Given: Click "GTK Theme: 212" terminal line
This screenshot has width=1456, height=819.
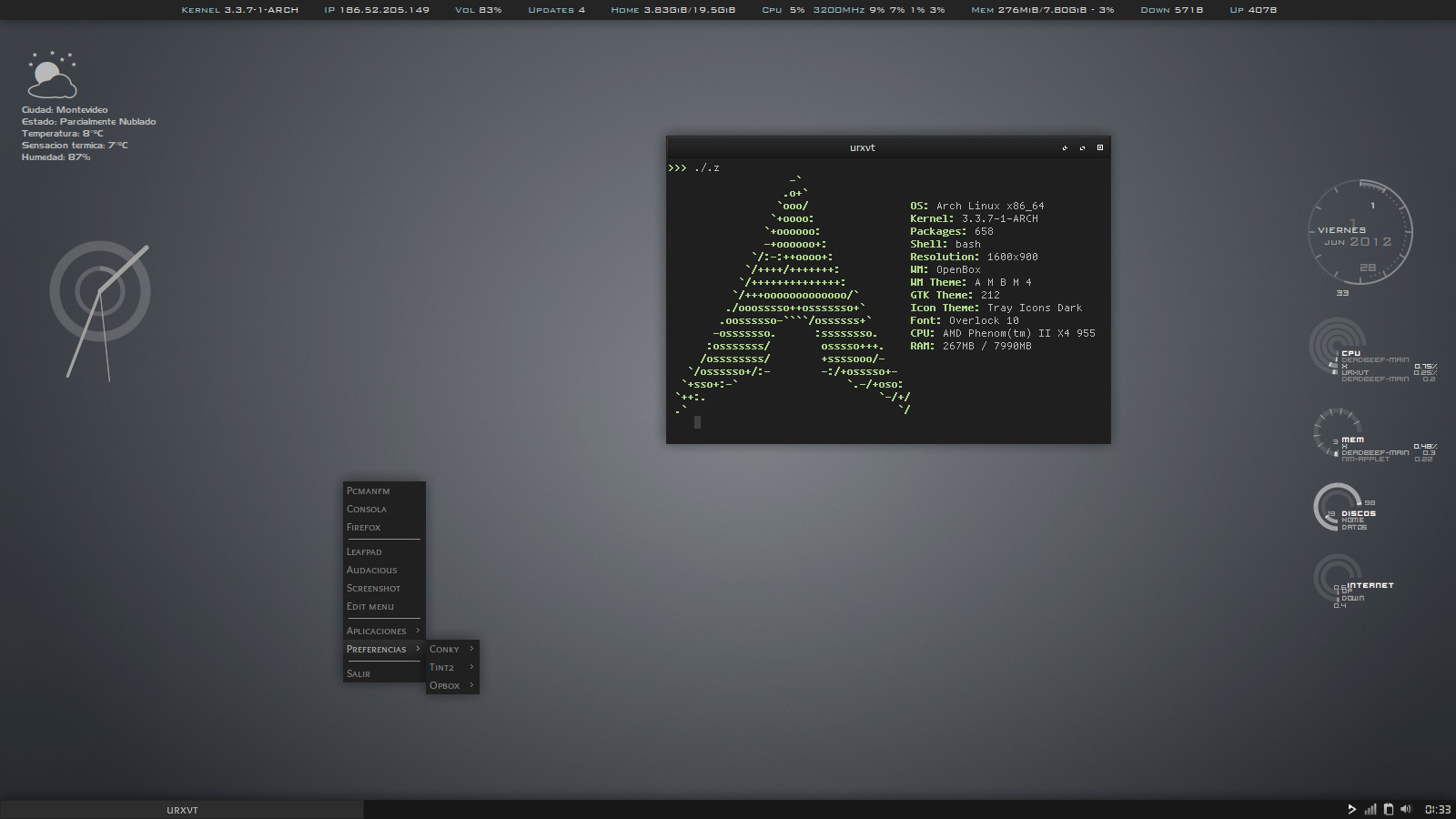Looking at the screenshot, I should tap(955, 295).
